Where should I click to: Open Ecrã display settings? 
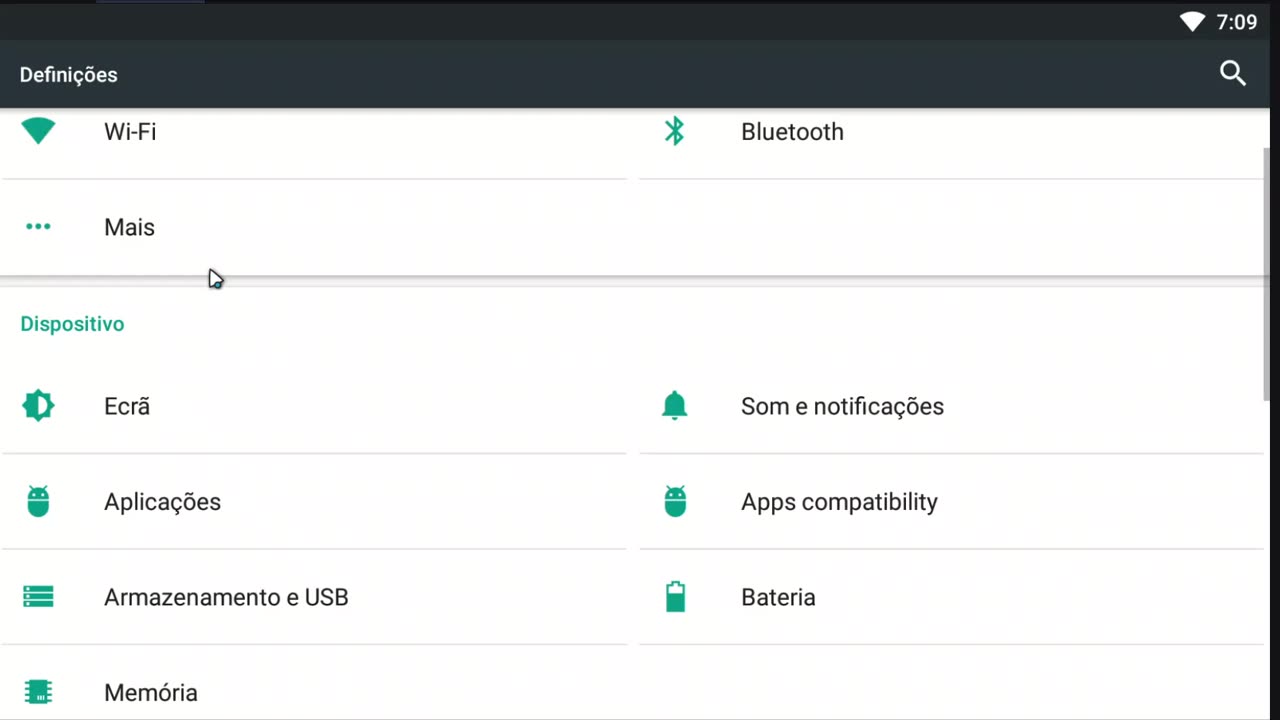point(314,406)
